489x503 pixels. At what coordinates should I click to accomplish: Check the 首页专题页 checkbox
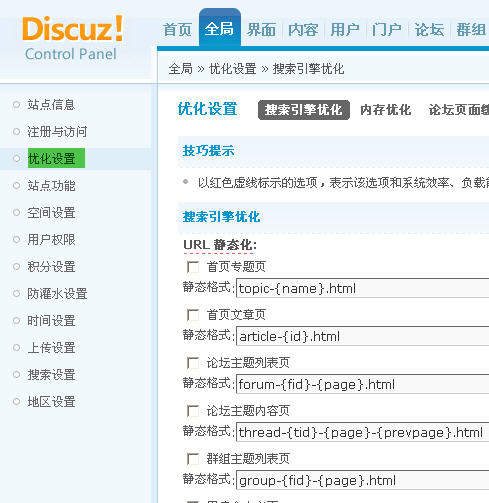coord(193,267)
